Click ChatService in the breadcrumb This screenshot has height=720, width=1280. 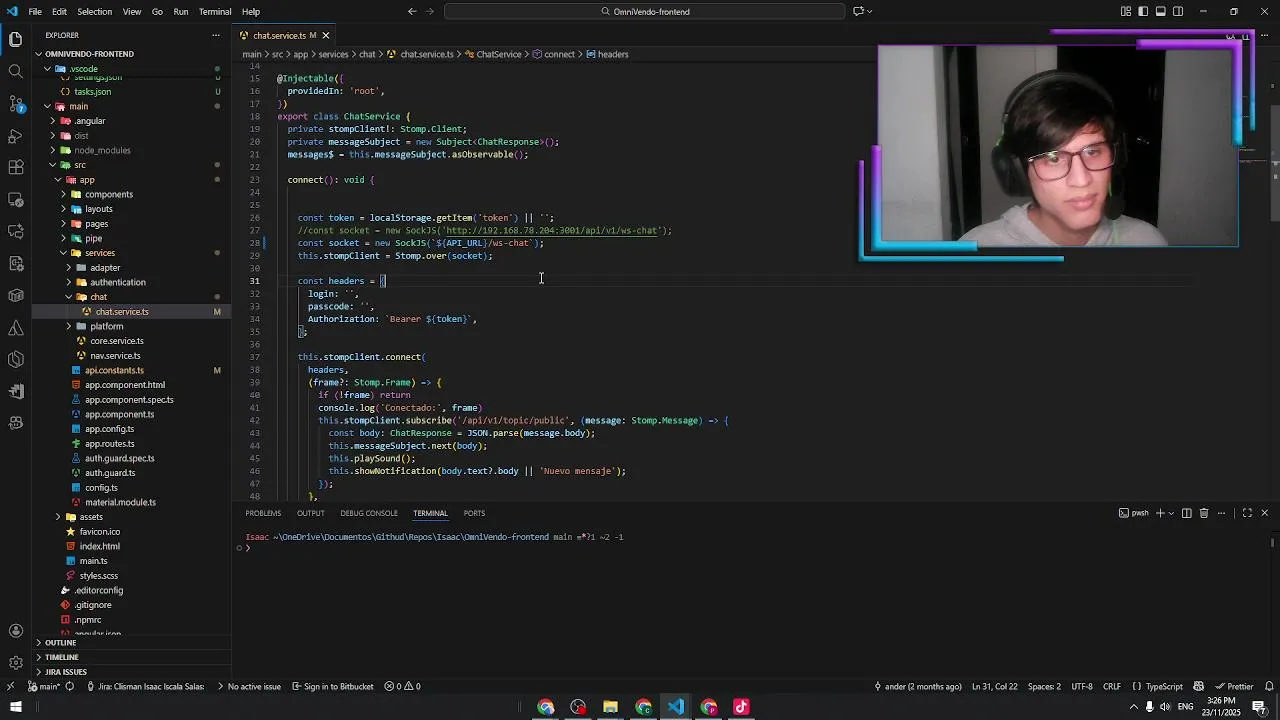click(498, 54)
